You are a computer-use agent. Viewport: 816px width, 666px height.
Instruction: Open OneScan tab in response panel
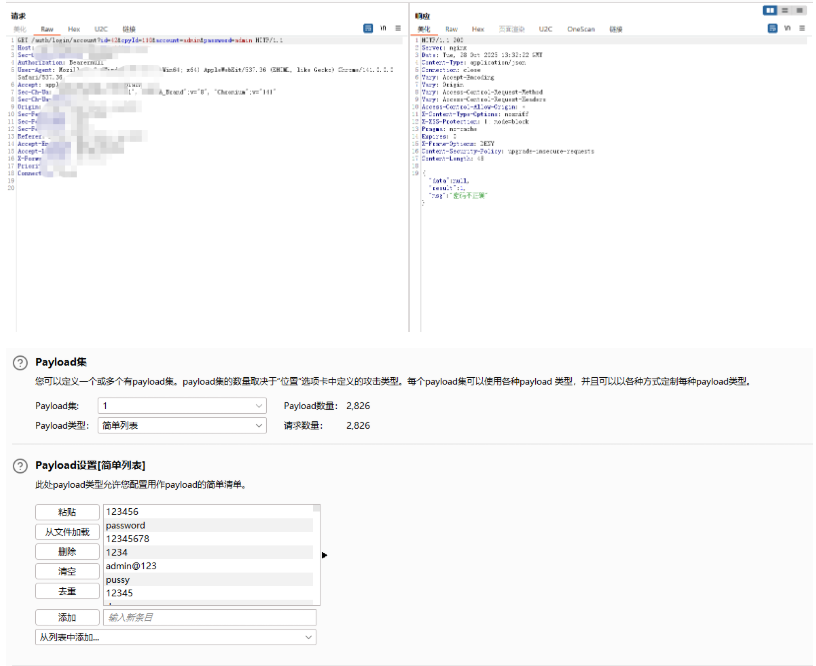tap(581, 29)
